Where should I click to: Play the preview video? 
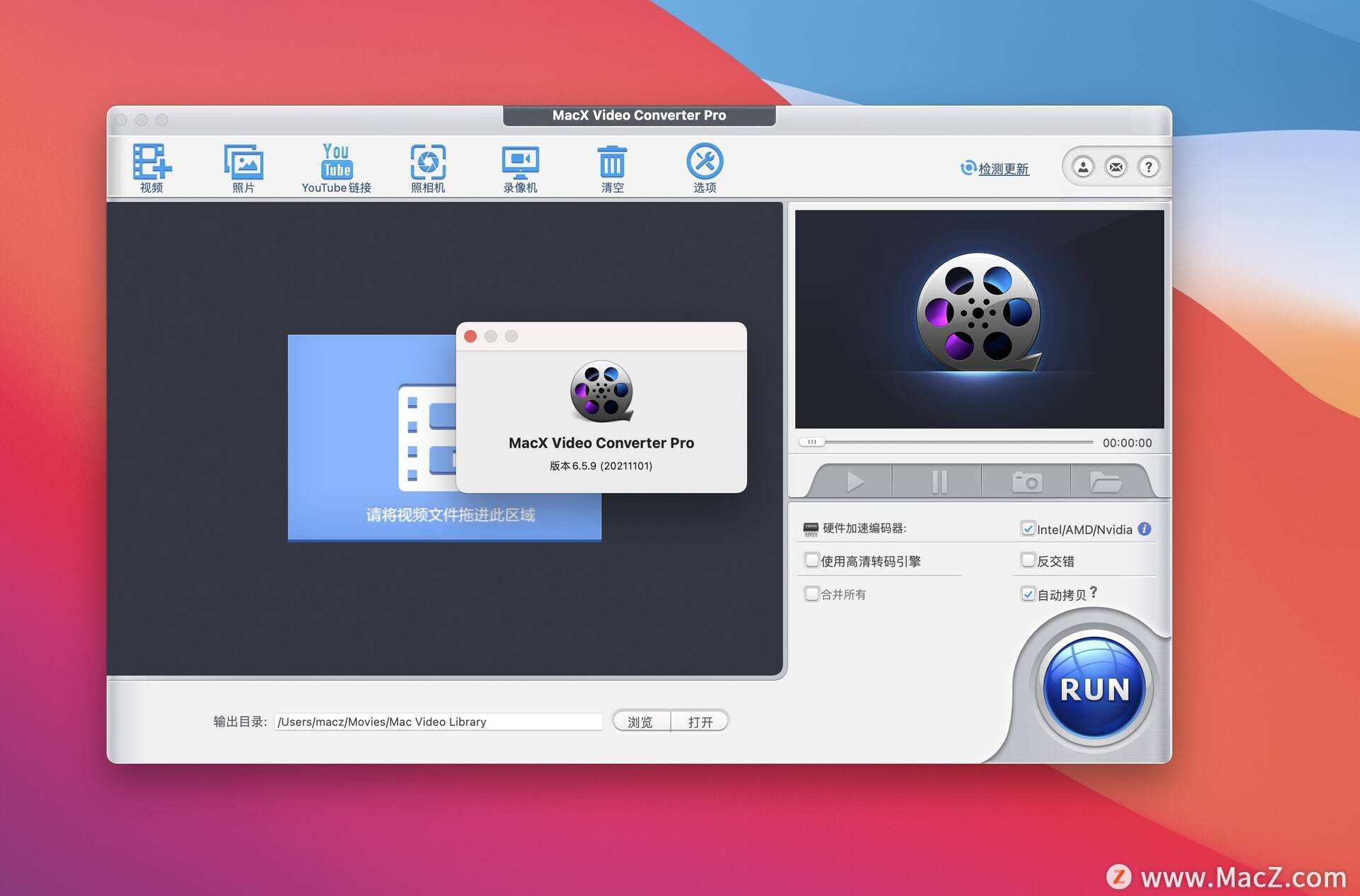[855, 482]
